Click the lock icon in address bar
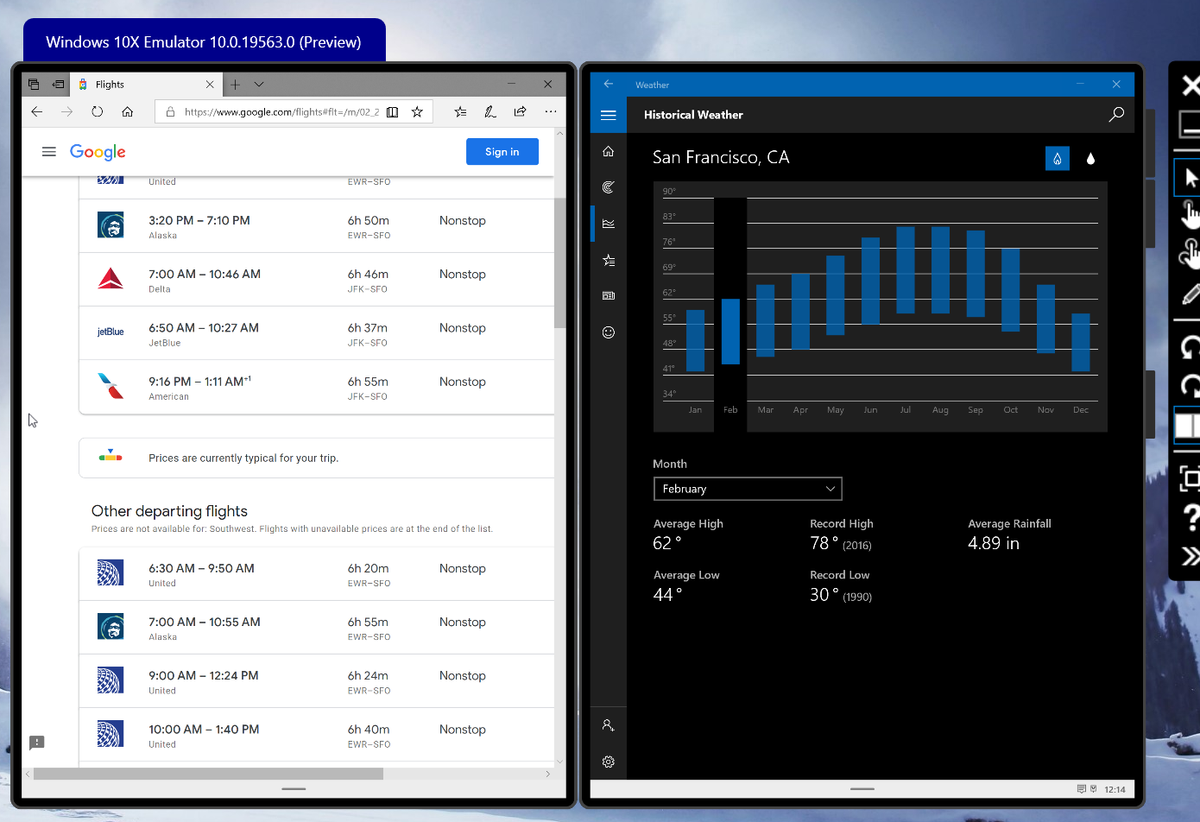Screen dimensions: 1200x822 pos(170,112)
